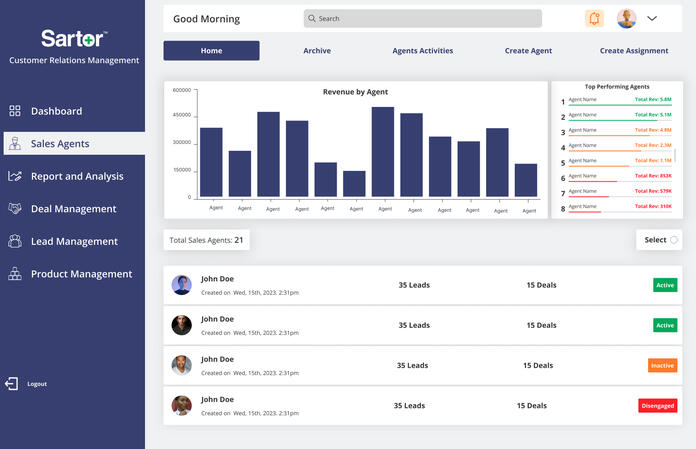Click the red Disengaged status badge

657,406
